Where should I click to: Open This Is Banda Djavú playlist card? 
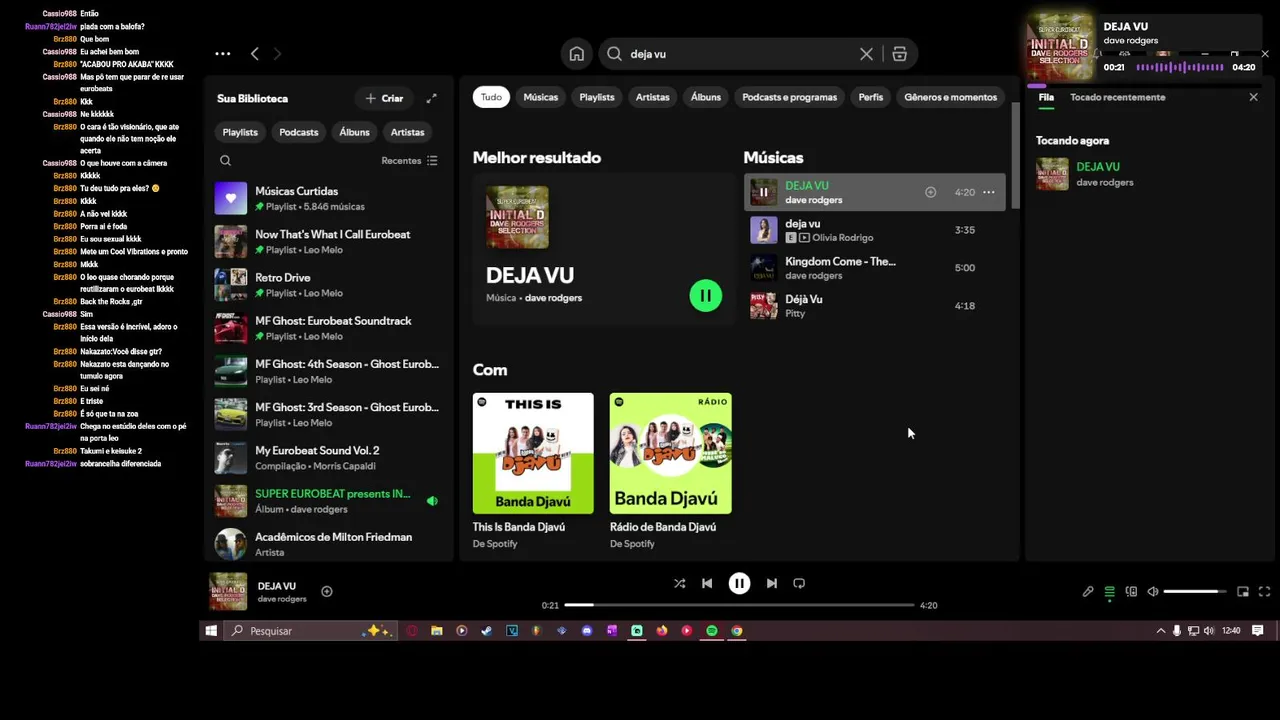[x=533, y=471]
